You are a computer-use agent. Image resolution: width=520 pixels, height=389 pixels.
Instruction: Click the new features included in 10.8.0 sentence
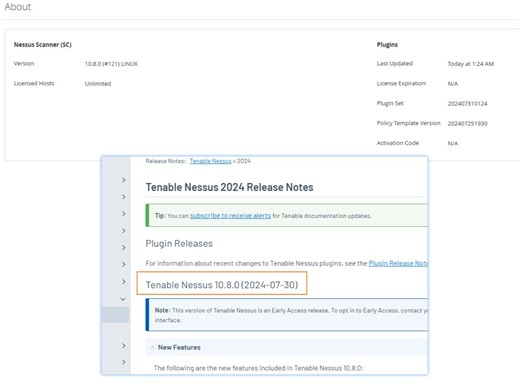tap(258, 368)
